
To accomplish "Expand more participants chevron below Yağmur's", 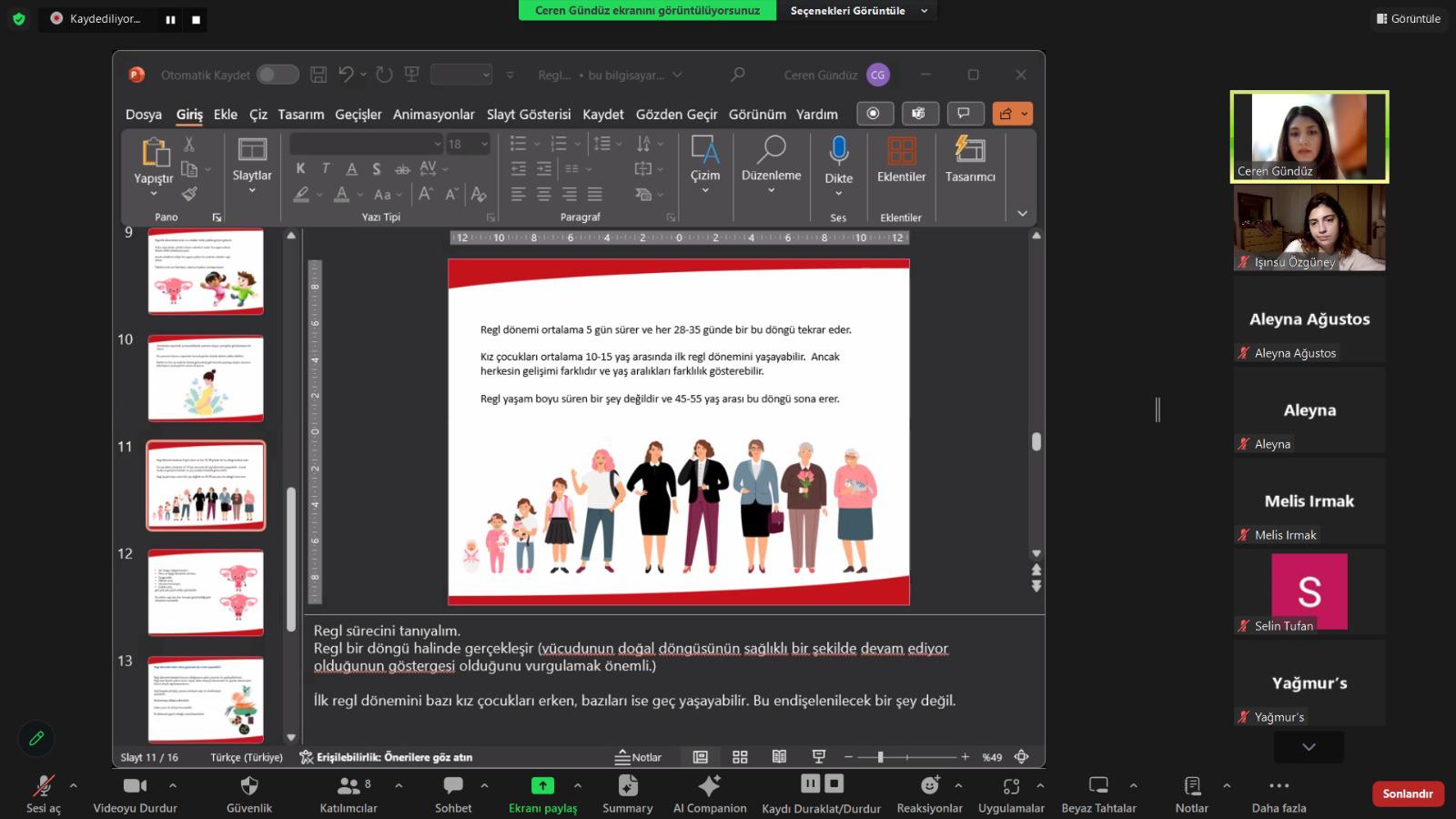I will [x=1309, y=747].
